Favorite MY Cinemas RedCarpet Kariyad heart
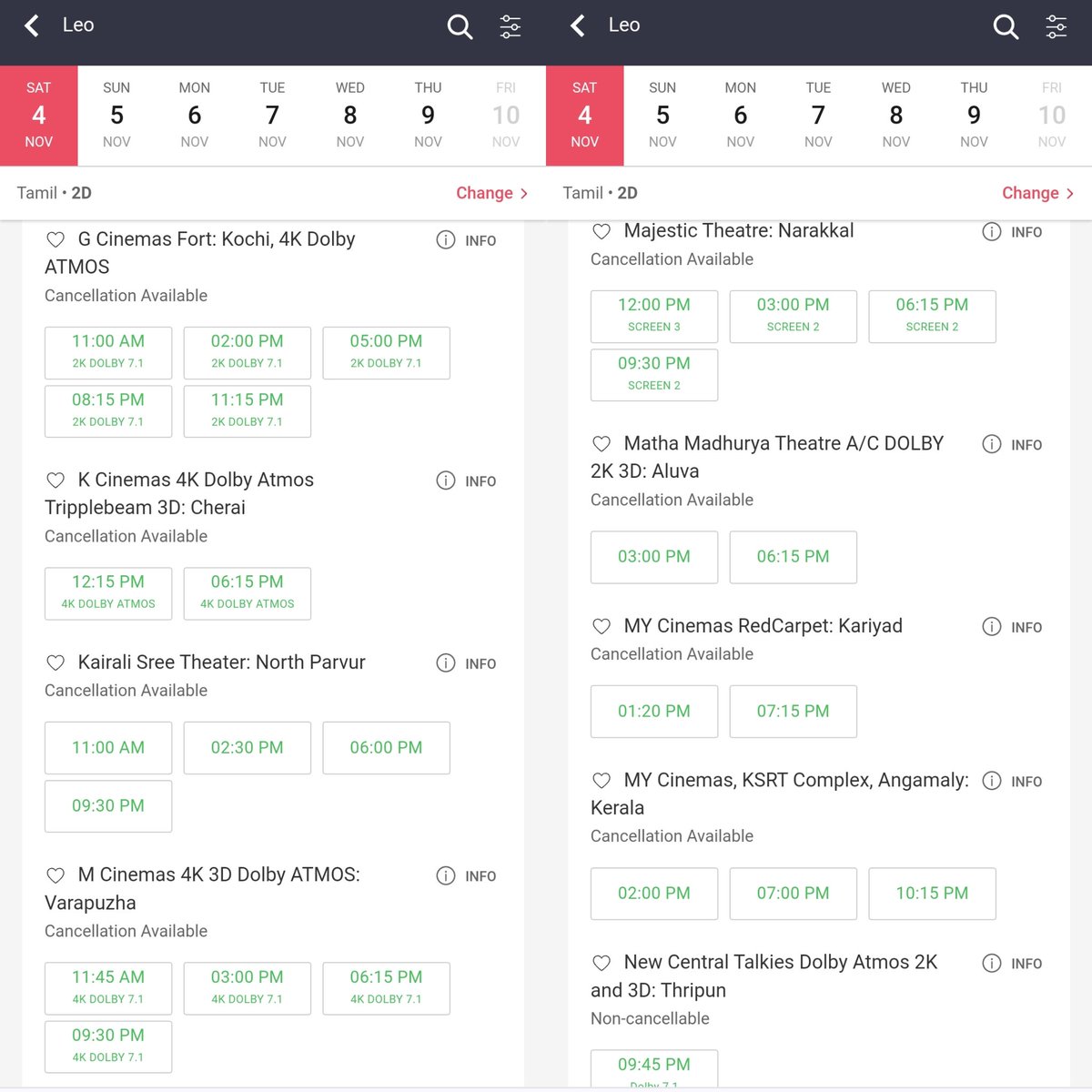Image resolution: width=1092 pixels, height=1092 pixels. [602, 626]
